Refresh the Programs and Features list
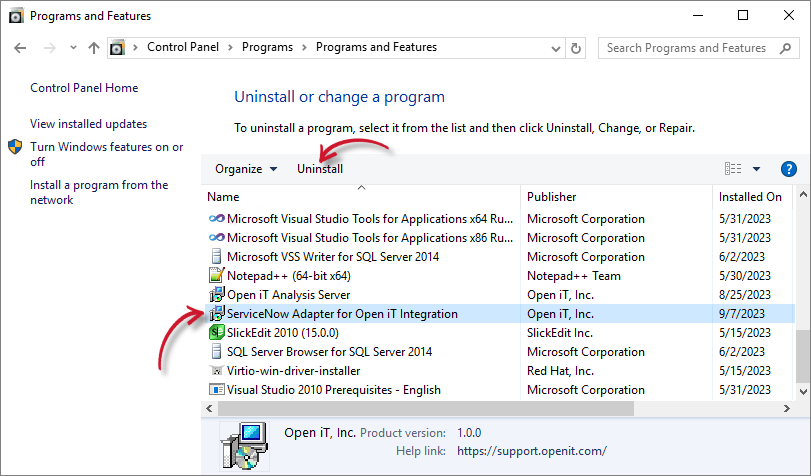Image resolution: width=811 pixels, height=476 pixels. [x=576, y=49]
